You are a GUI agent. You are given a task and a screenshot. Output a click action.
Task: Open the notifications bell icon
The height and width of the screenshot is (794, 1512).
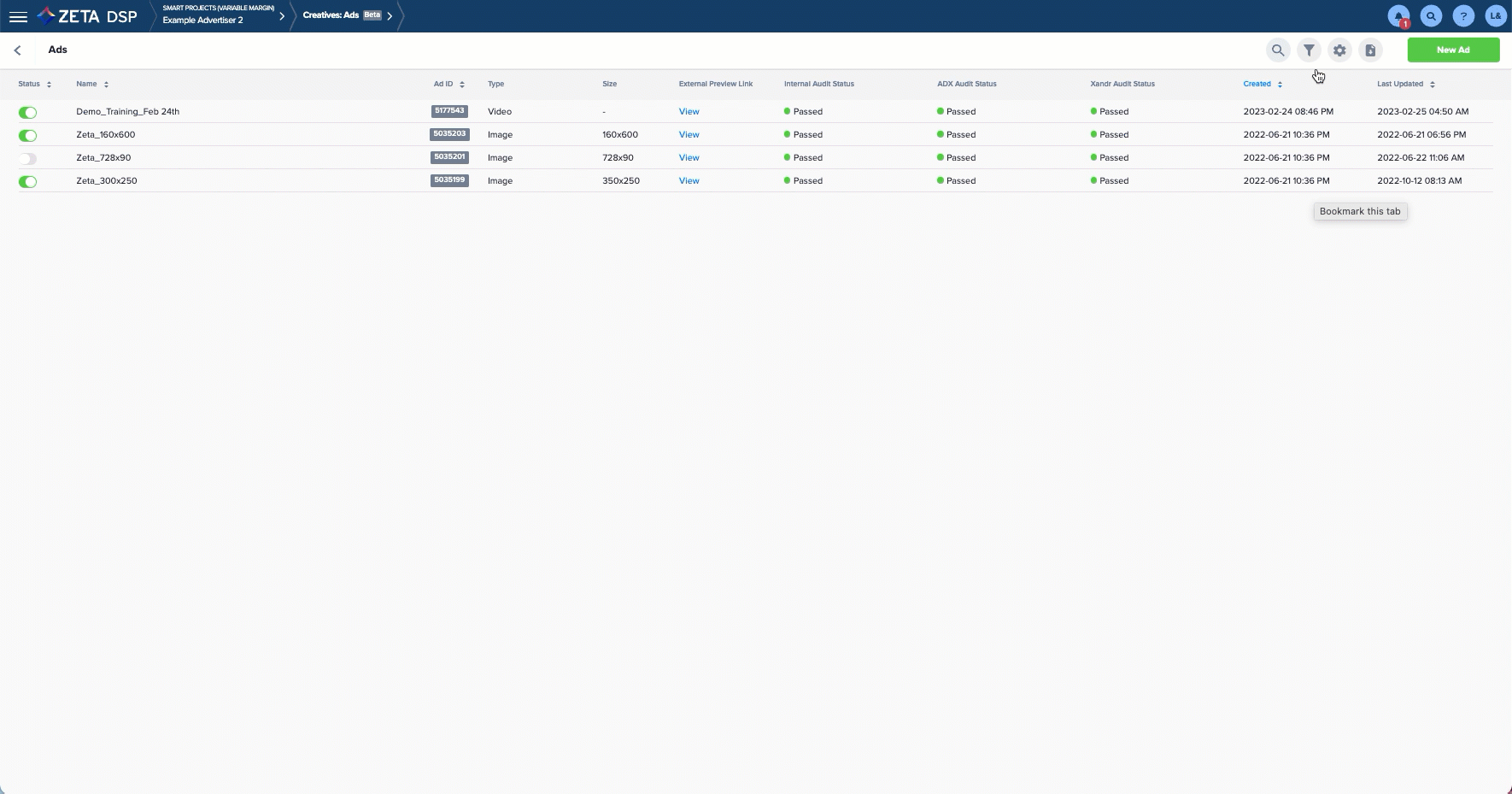[x=1398, y=16]
